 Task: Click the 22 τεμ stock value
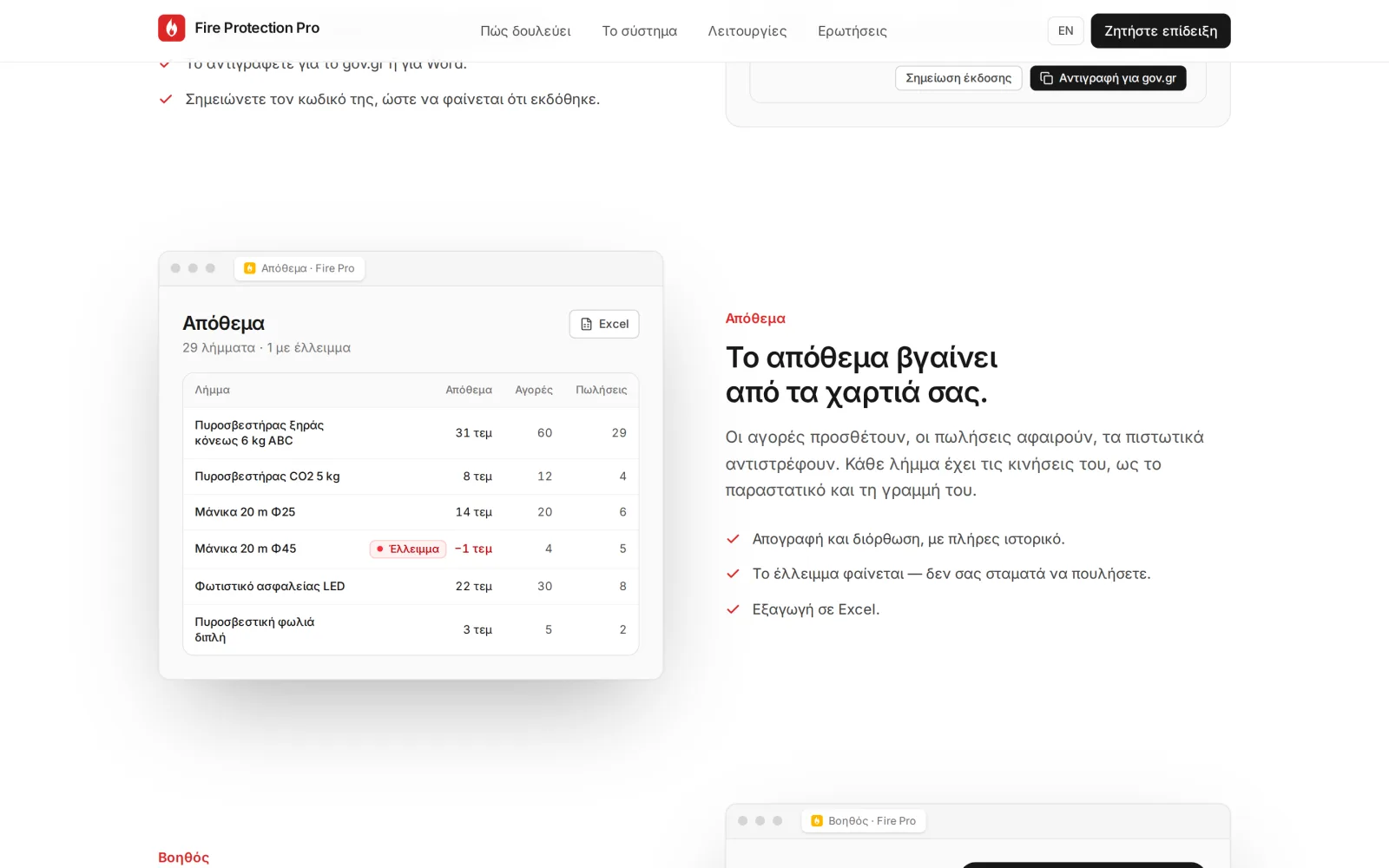click(474, 587)
